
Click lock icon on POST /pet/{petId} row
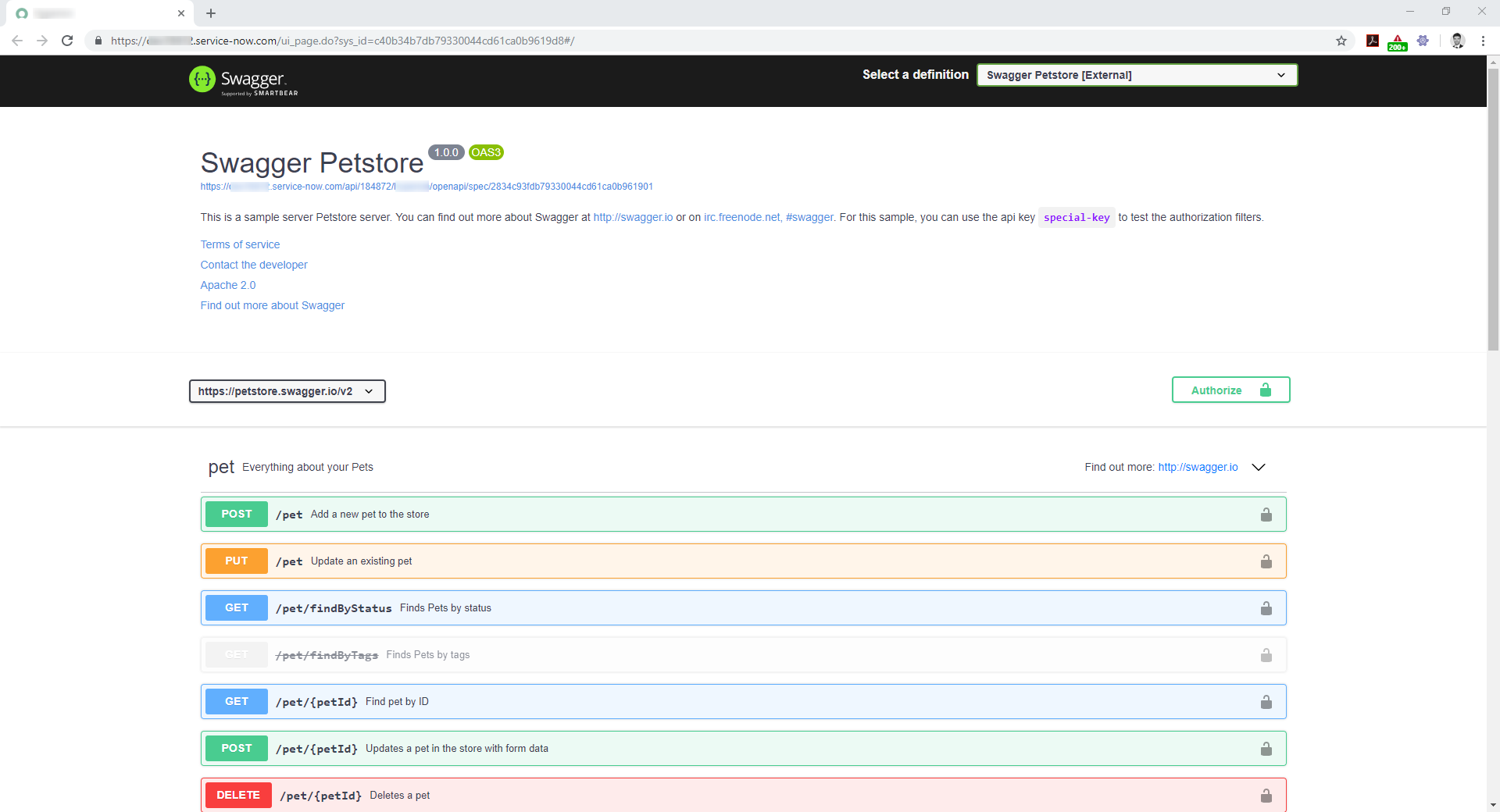click(1266, 749)
